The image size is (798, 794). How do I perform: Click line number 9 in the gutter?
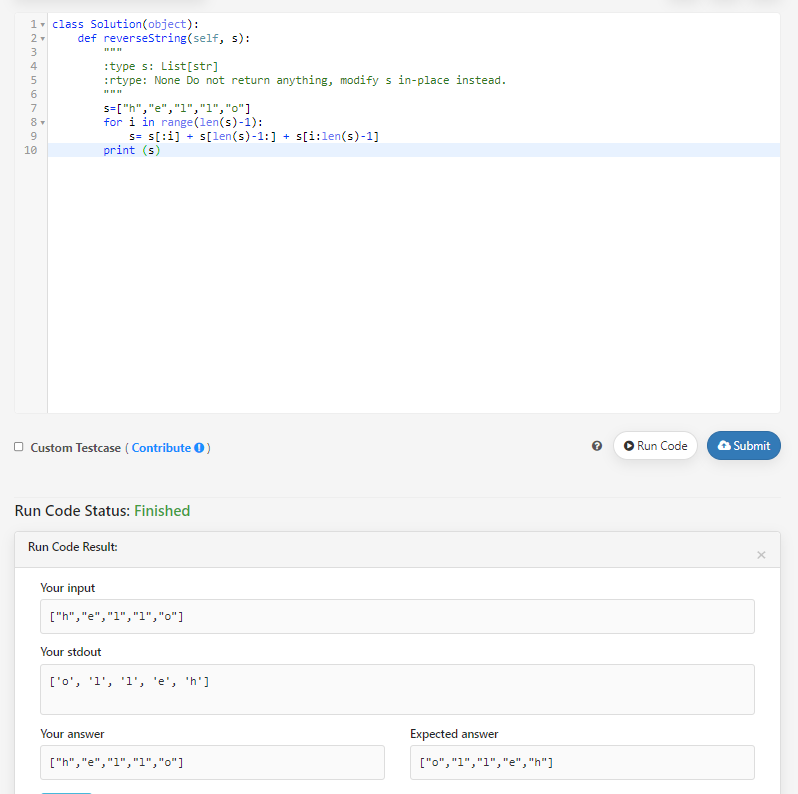tap(33, 136)
